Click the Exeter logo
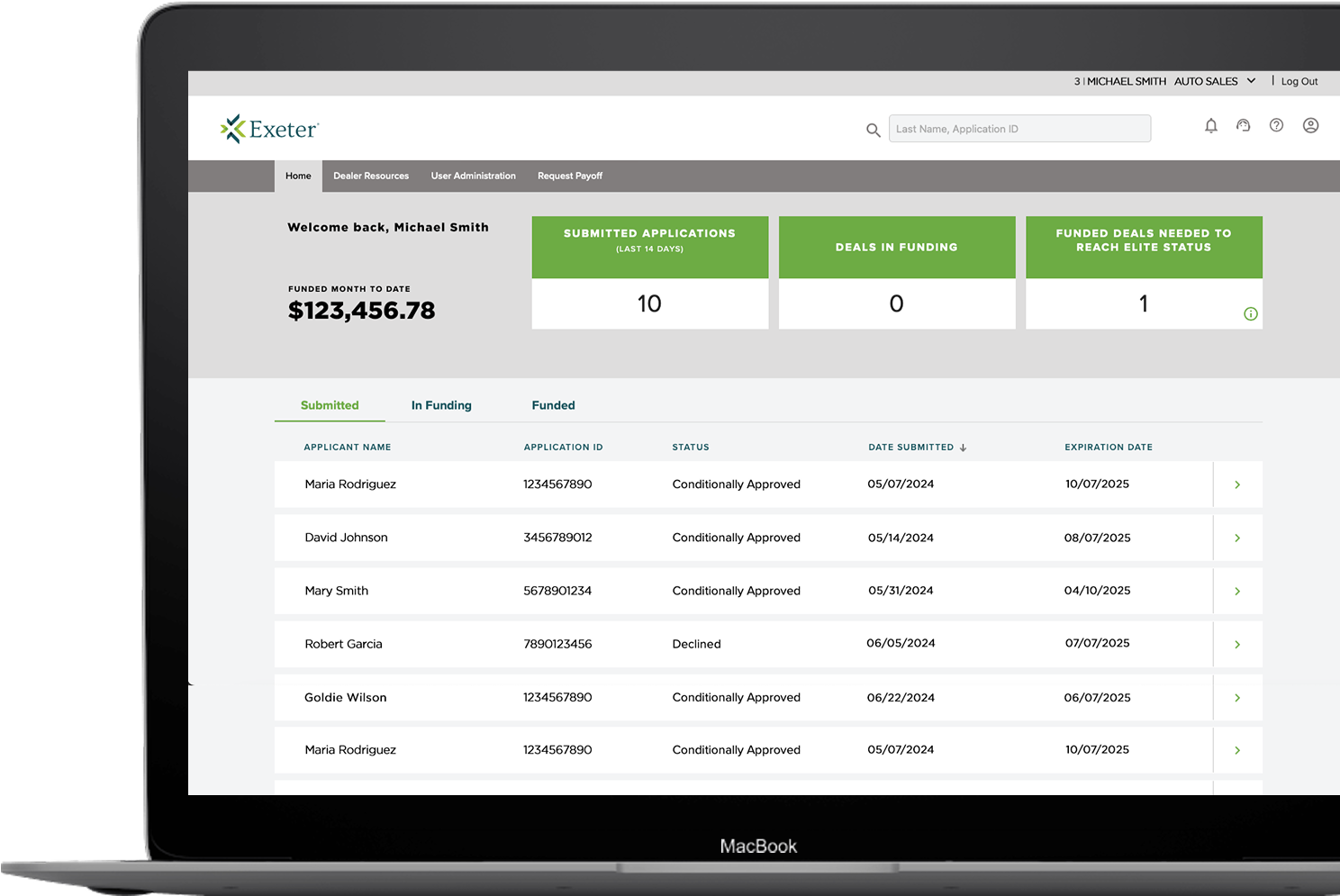Screen dimensions: 1340x896 [269, 128]
